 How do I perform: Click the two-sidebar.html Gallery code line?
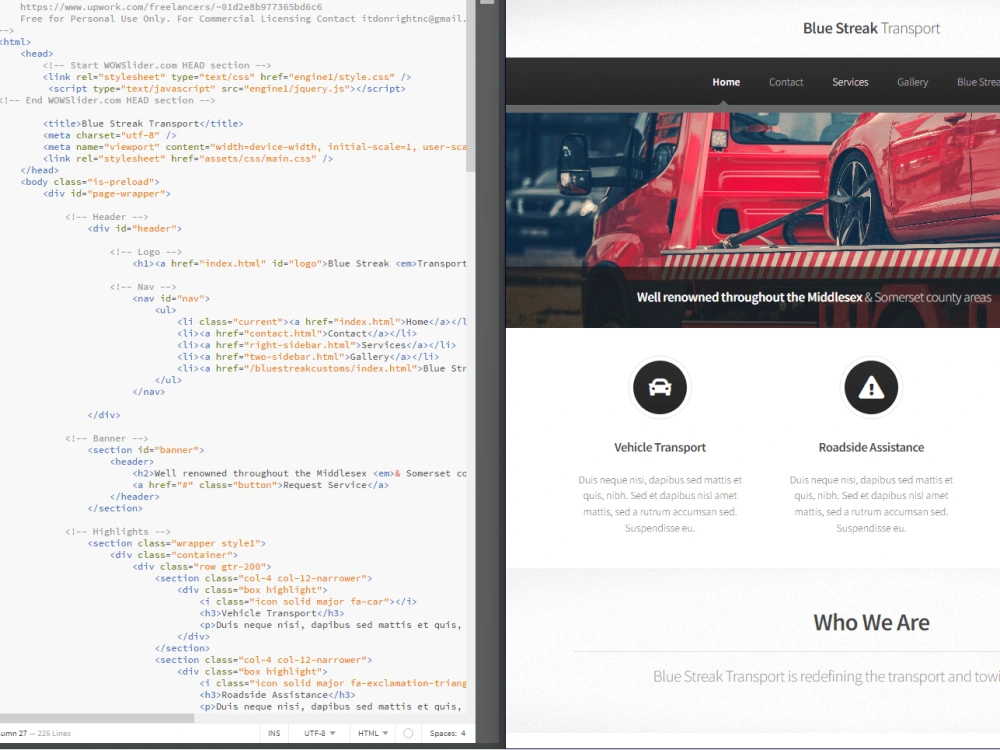click(308, 357)
